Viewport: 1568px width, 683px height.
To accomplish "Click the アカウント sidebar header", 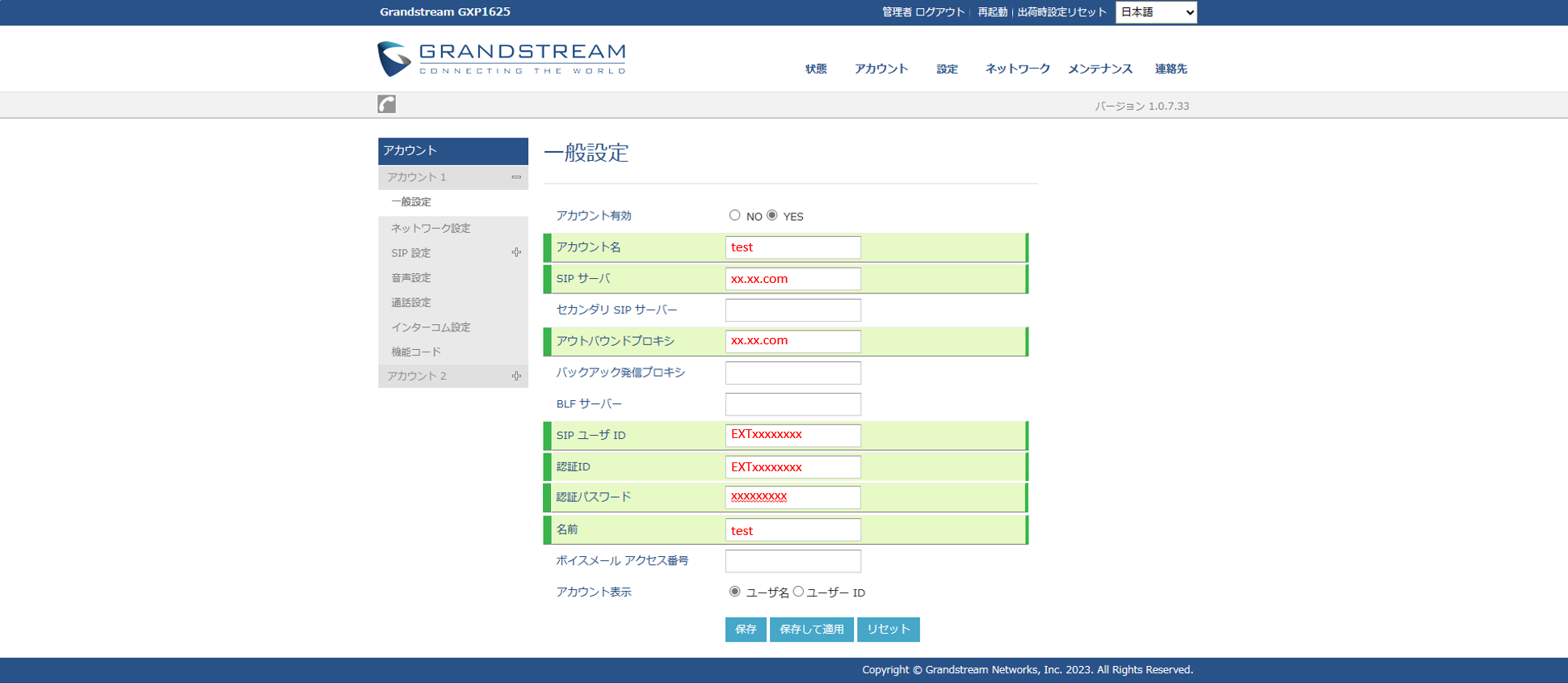I will point(453,150).
